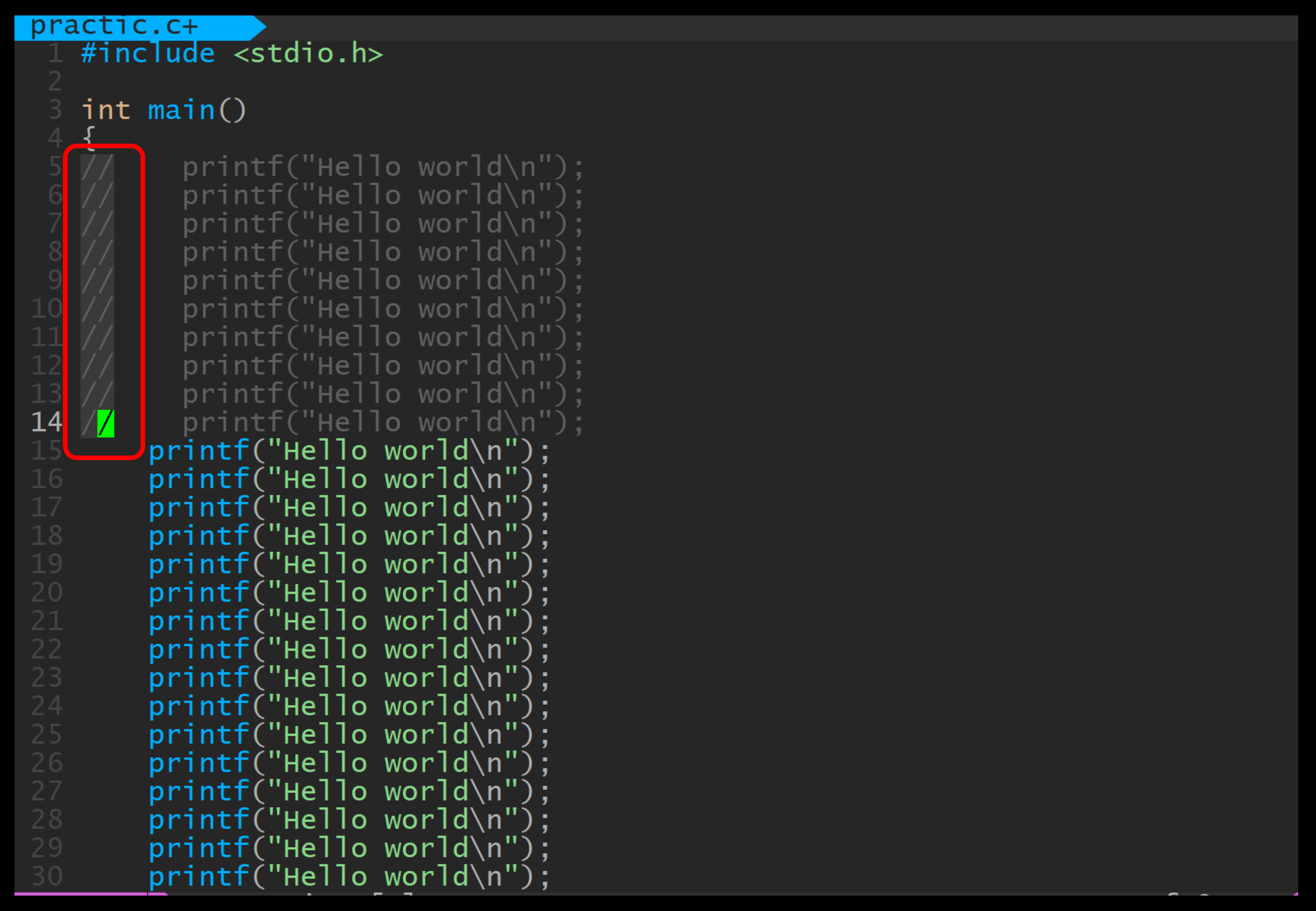Click the commented printf on line 10
This screenshot has width=1316, height=911.
tap(383, 309)
